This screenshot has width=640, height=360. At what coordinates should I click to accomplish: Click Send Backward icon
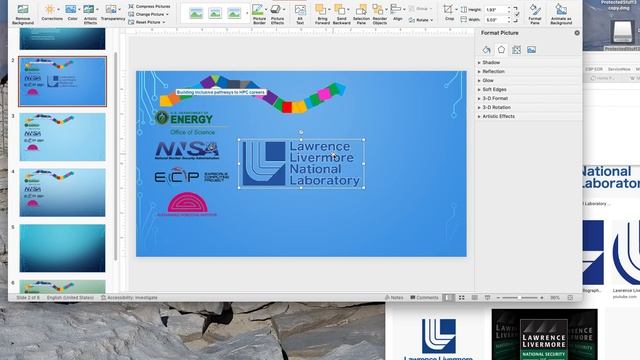[340, 10]
